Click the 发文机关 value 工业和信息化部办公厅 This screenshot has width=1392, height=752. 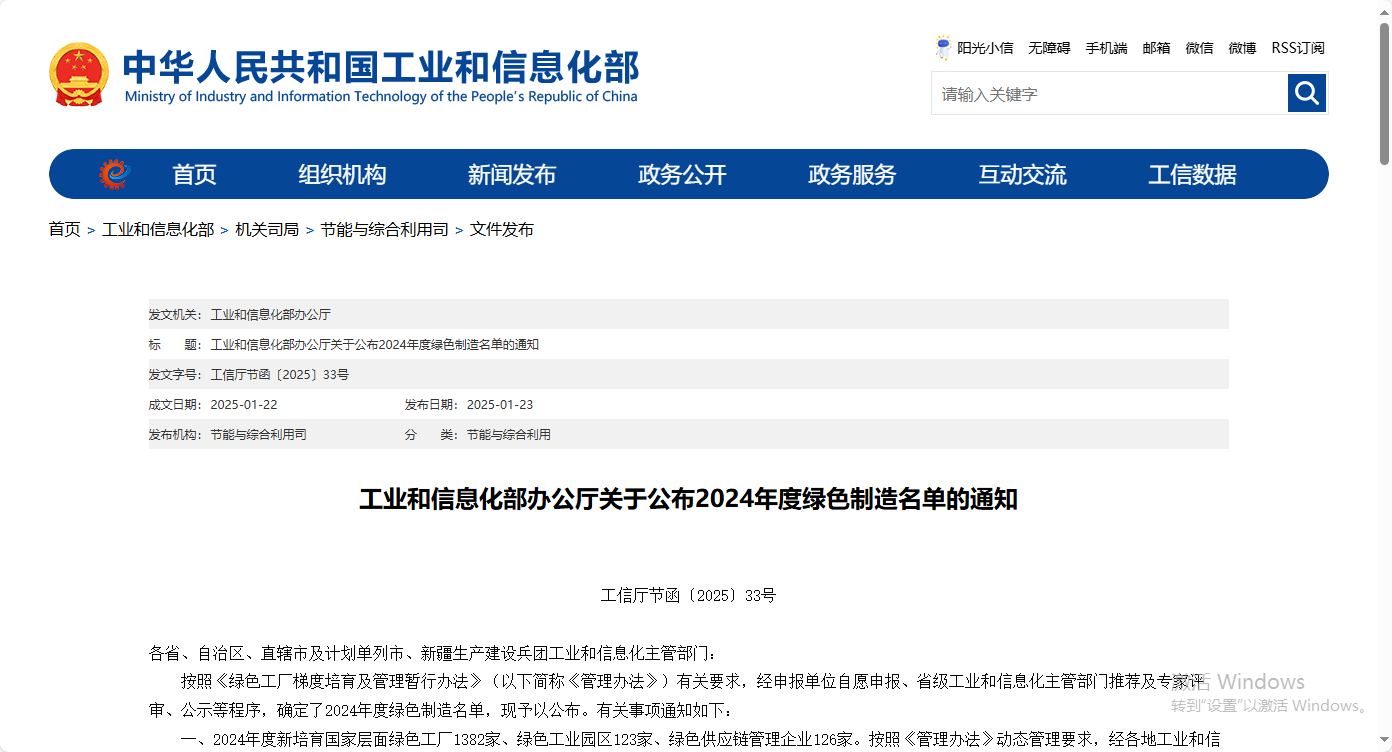270,314
